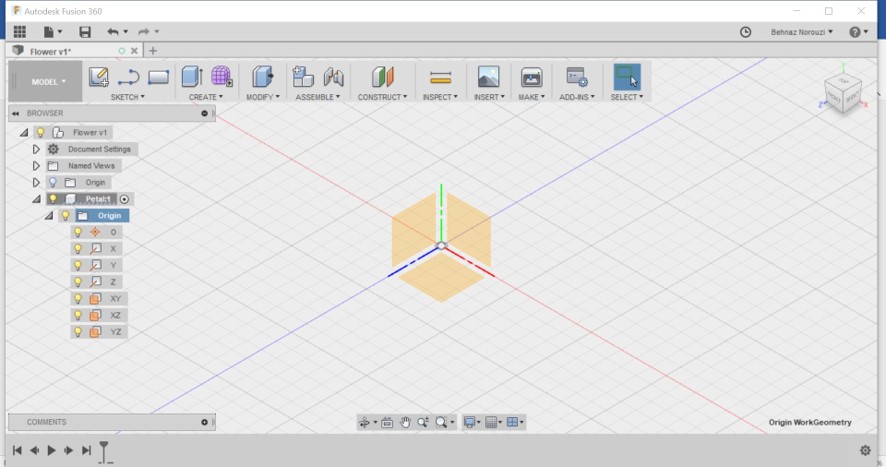Select the Flower v1* document tab
Screen dimensions: 886x467
pyautogui.click(x=50, y=51)
